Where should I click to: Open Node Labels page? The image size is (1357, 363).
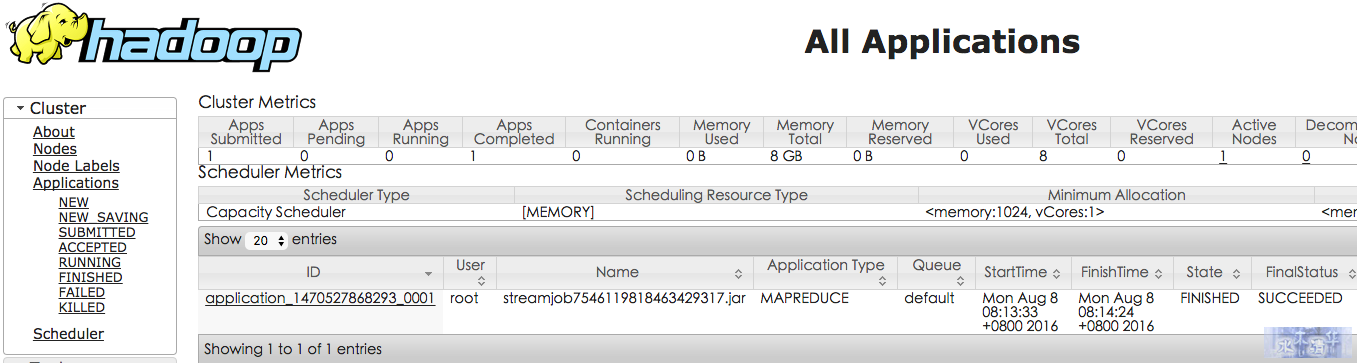click(x=76, y=166)
